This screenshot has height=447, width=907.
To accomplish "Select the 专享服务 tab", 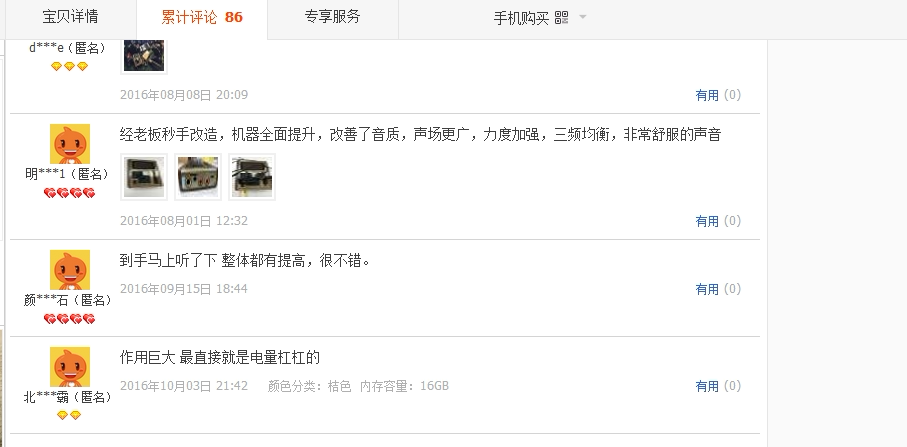I will tap(333, 17).
